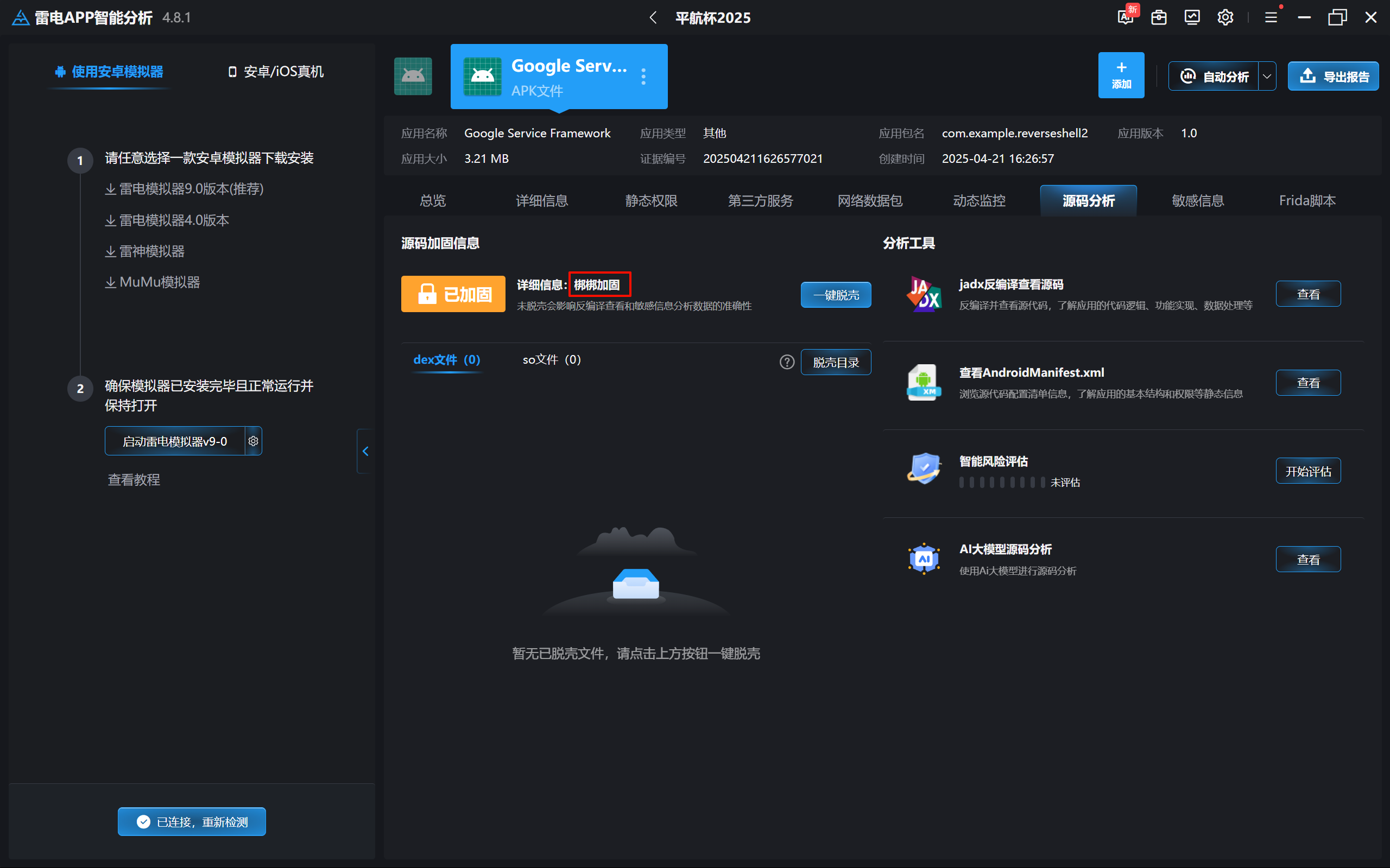Click 查看 for 查看AndroidManifest.xml
The image size is (1390, 868).
(1309, 383)
